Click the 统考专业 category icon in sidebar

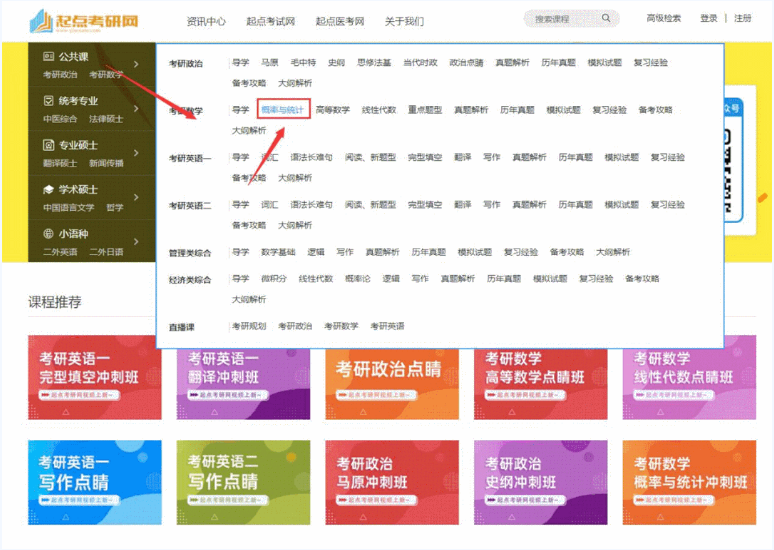(48, 101)
